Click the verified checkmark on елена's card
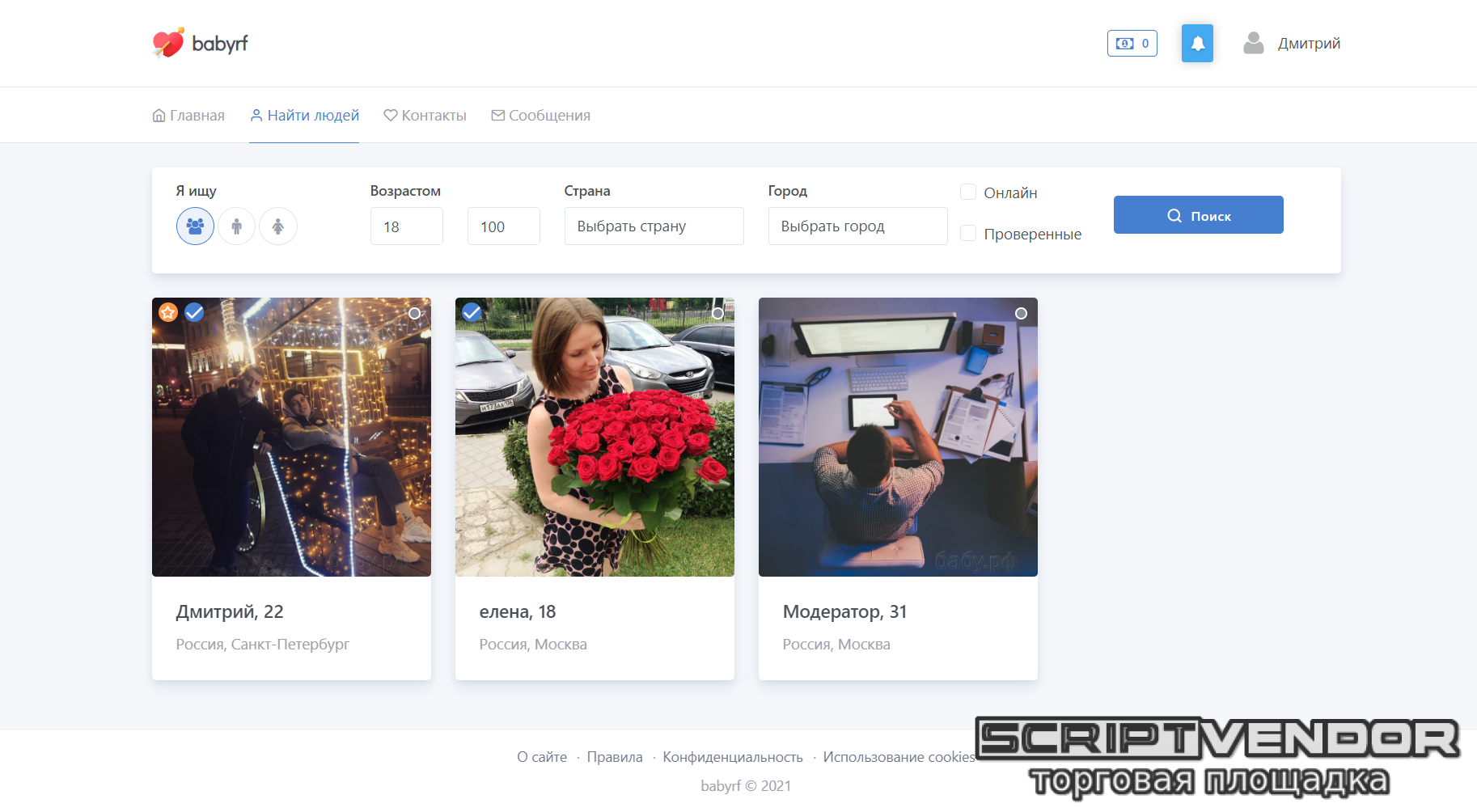The height and width of the screenshot is (812, 1477). (x=472, y=312)
